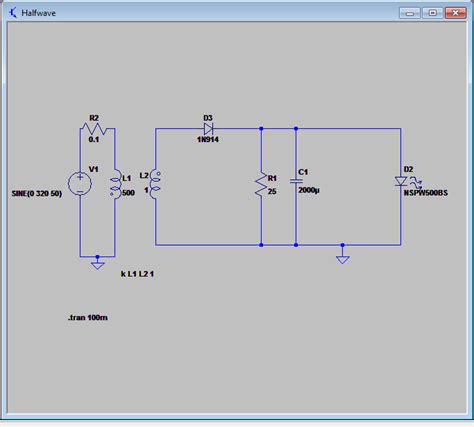Click the R1 component name label
Viewport: 474px width, 427px height.
tap(272, 178)
